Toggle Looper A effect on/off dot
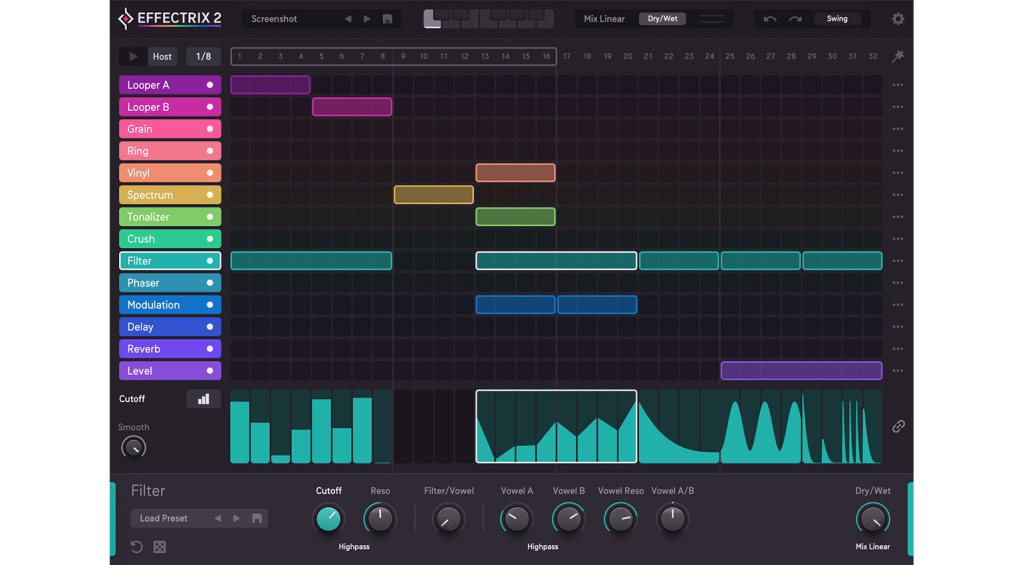This screenshot has width=1024, height=565. tap(210, 85)
